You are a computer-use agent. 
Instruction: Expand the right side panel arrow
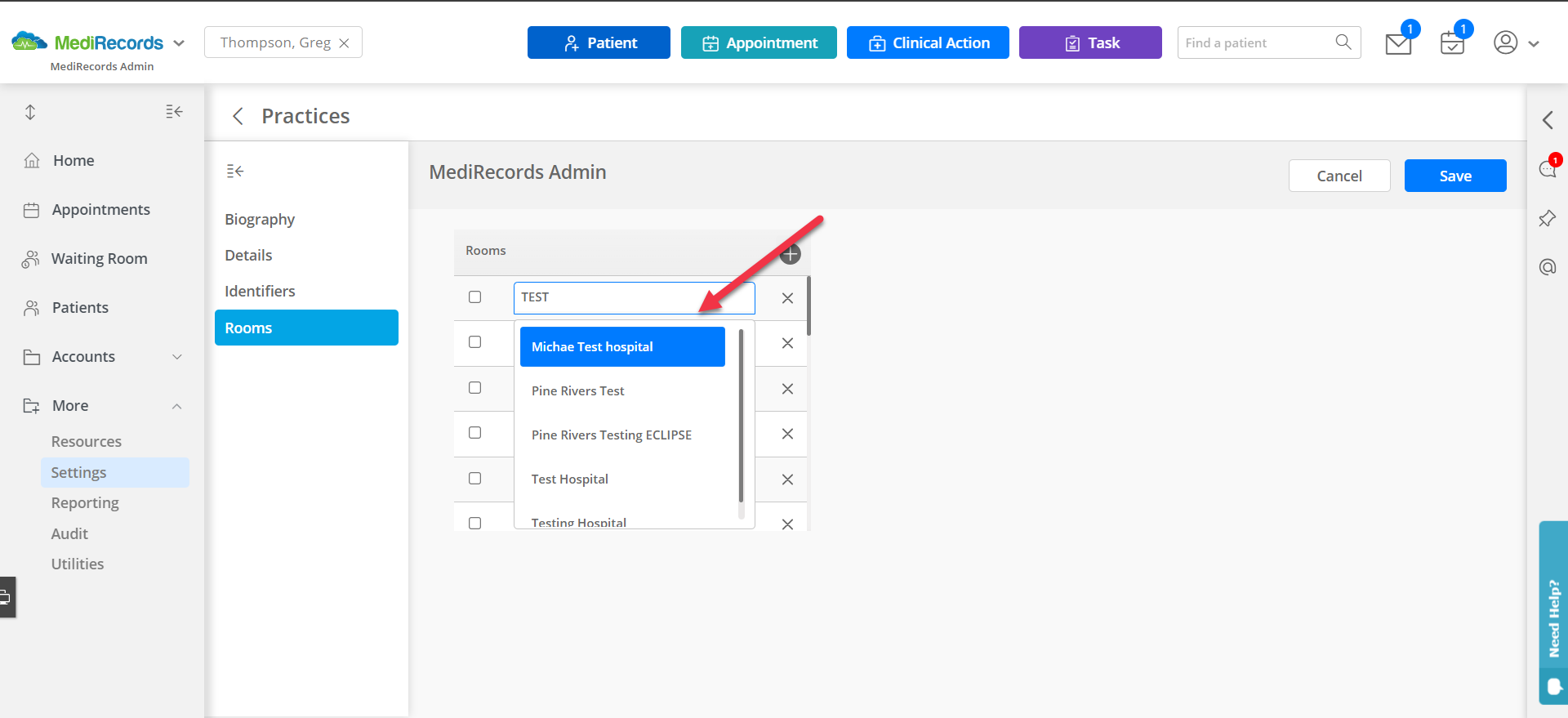click(1548, 120)
